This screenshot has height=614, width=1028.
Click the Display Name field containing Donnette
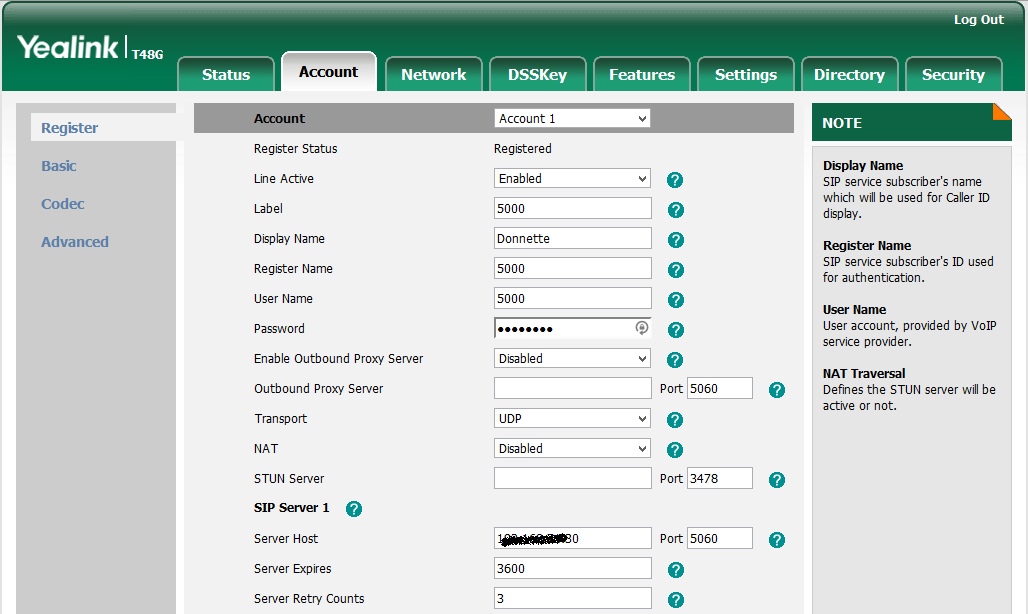pyautogui.click(x=572, y=239)
